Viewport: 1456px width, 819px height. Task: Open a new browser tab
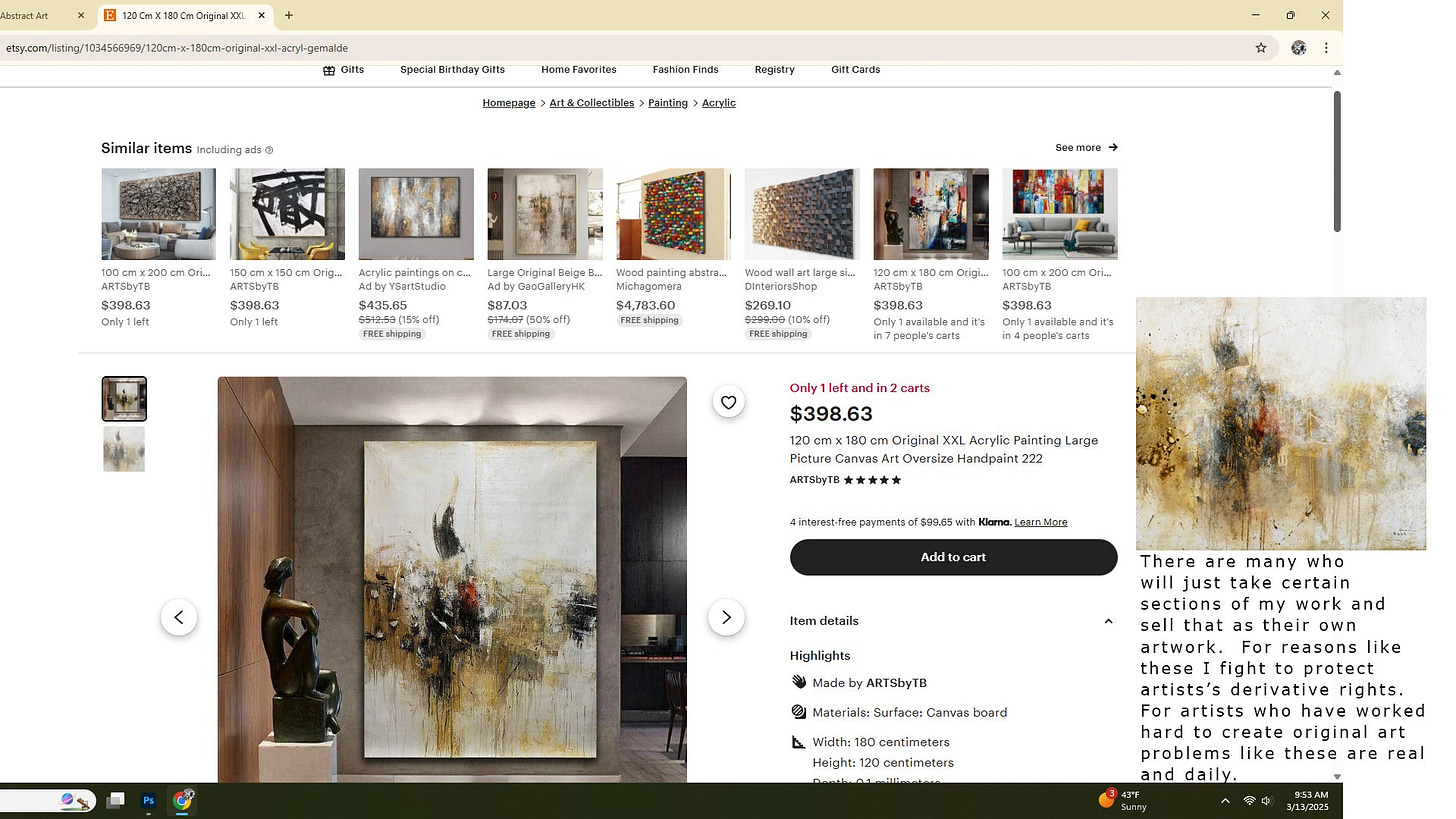click(x=289, y=15)
